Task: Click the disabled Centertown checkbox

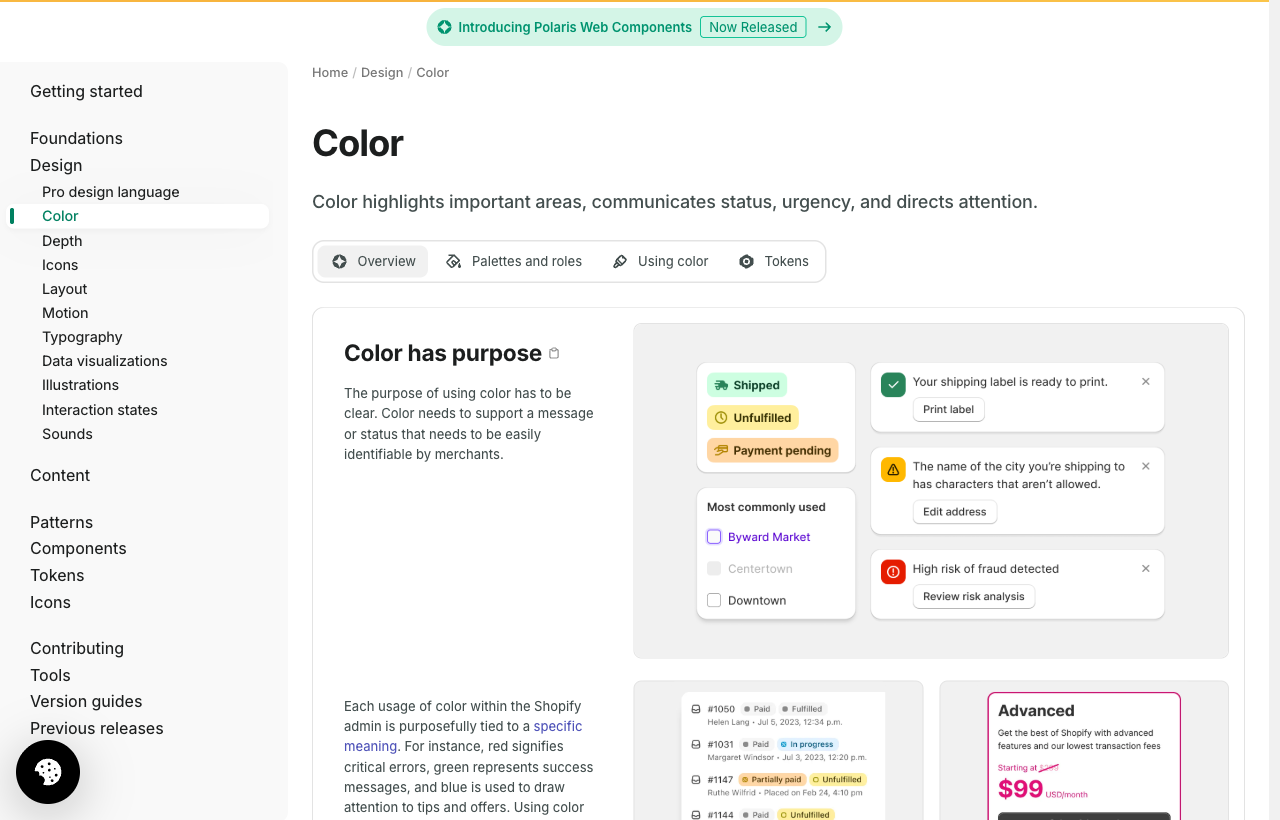Action: tap(714, 568)
